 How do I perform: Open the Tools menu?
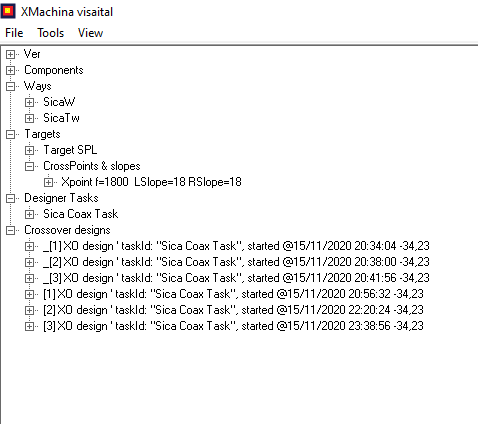(x=50, y=33)
